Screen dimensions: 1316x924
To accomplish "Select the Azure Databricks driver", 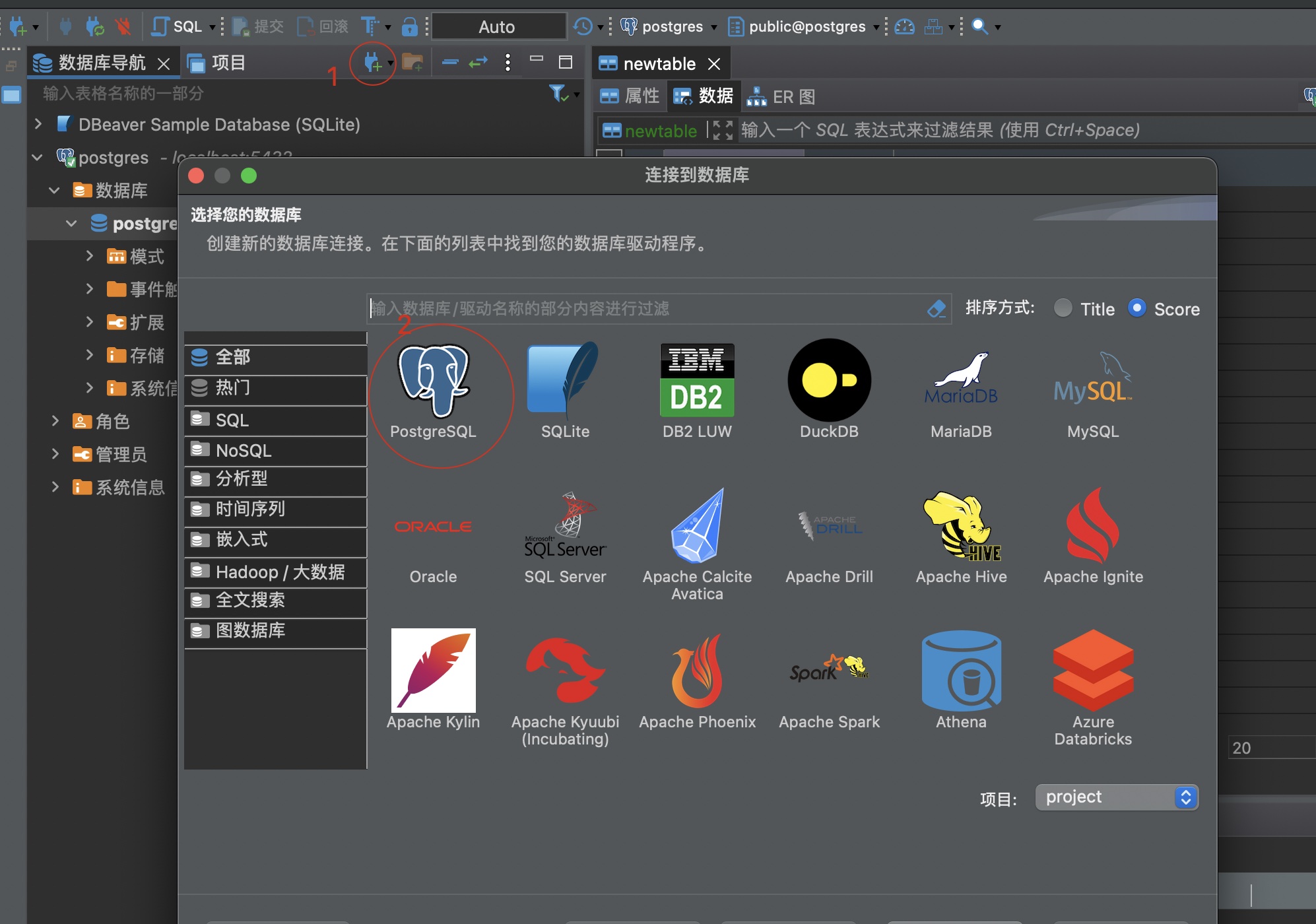I will (x=1093, y=689).
